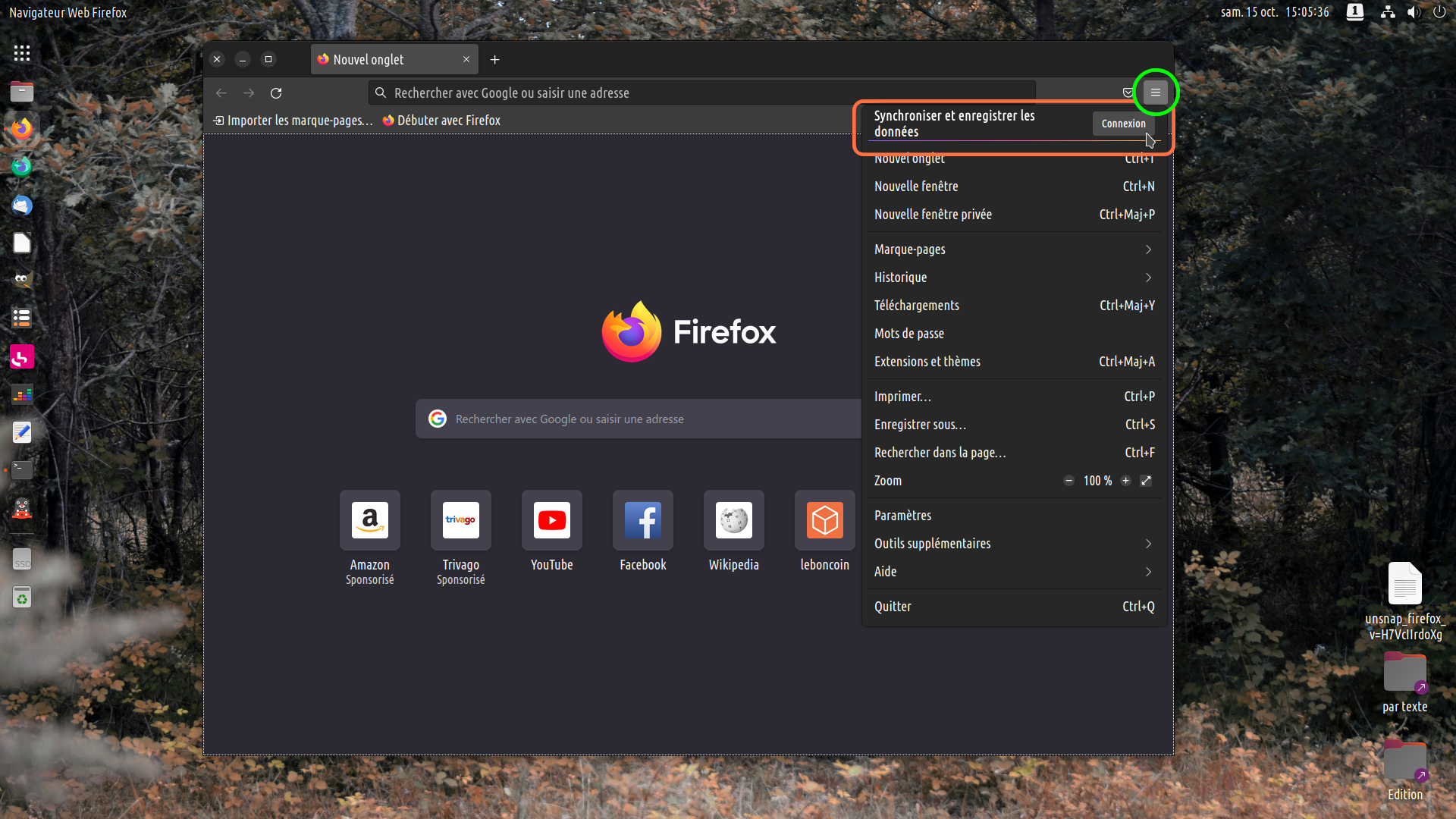Screen dimensions: 1456x819
Task: Click the Connexion sync button
Action: click(x=1123, y=124)
